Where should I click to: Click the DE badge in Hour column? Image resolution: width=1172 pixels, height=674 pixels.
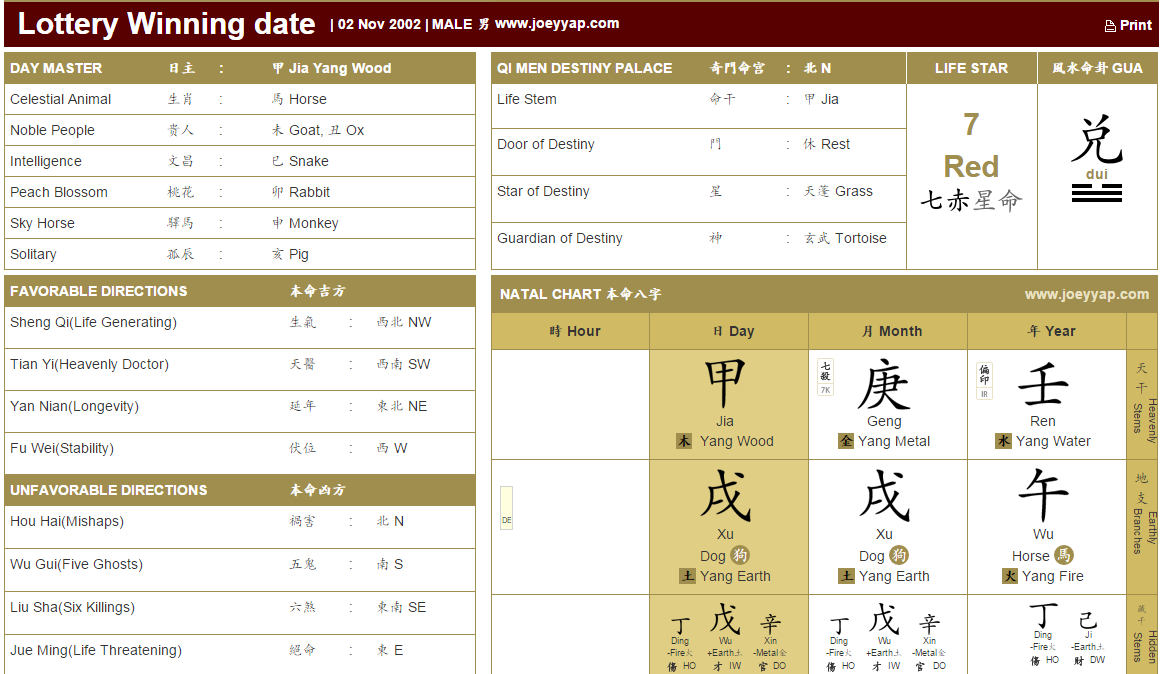click(x=506, y=508)
